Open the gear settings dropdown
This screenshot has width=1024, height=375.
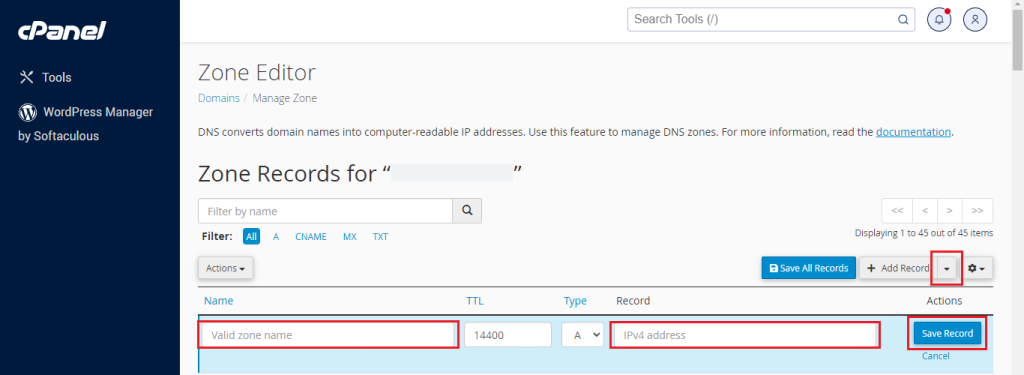[976, 268]
